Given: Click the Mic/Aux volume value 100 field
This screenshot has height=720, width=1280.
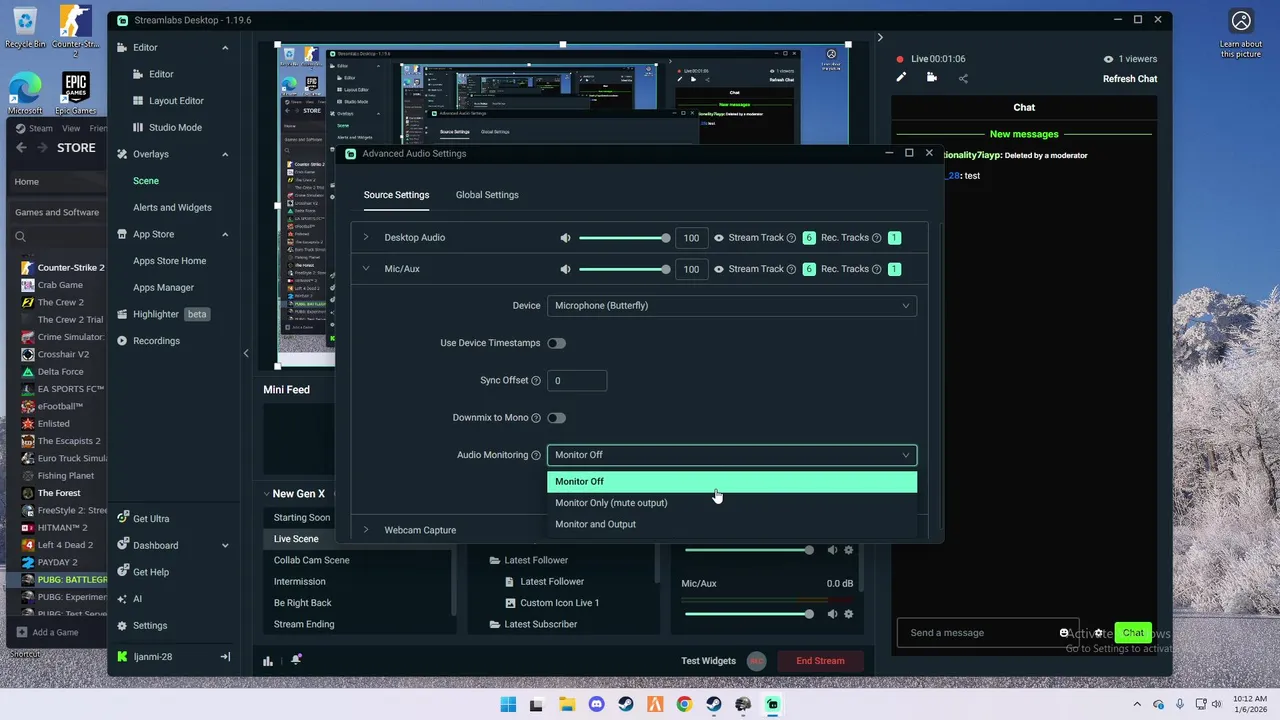Looking at the screenshot, I should tap(691, 269).
